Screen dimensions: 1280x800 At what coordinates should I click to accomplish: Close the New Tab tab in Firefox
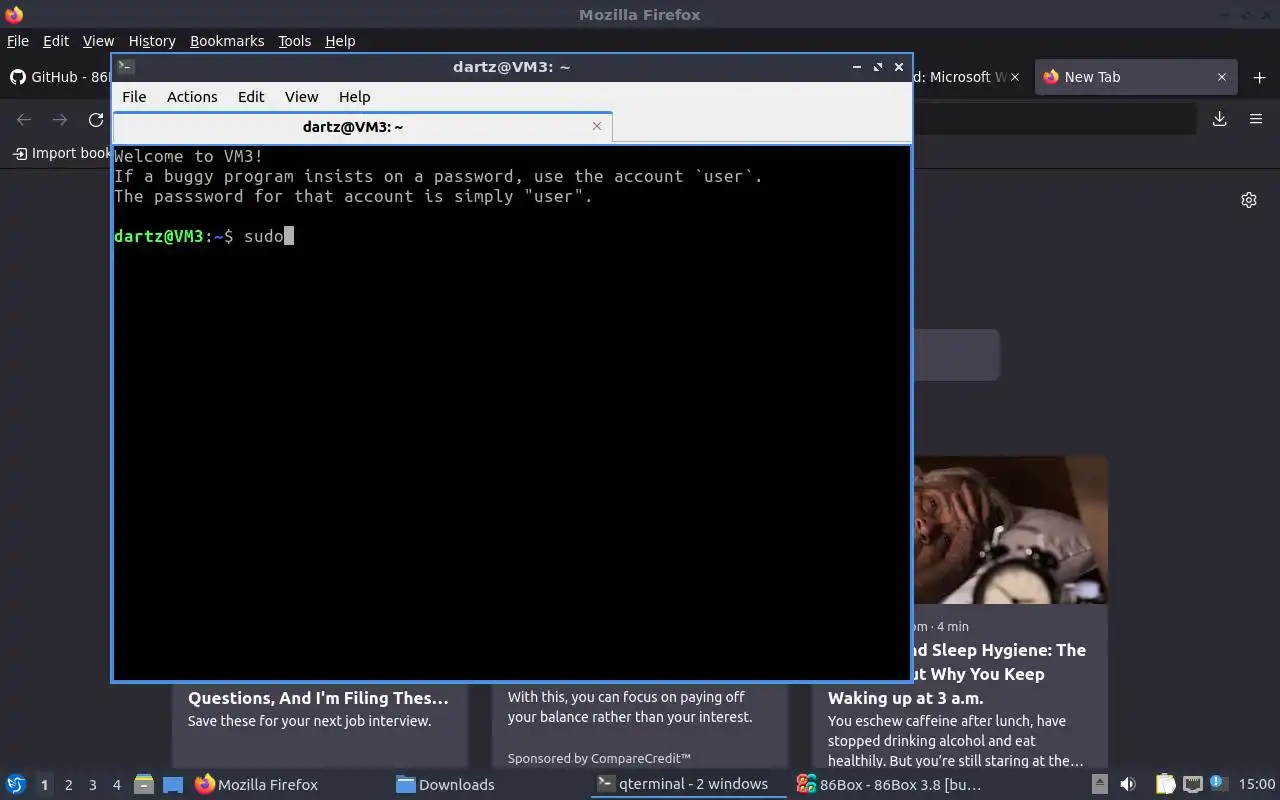1222,77
